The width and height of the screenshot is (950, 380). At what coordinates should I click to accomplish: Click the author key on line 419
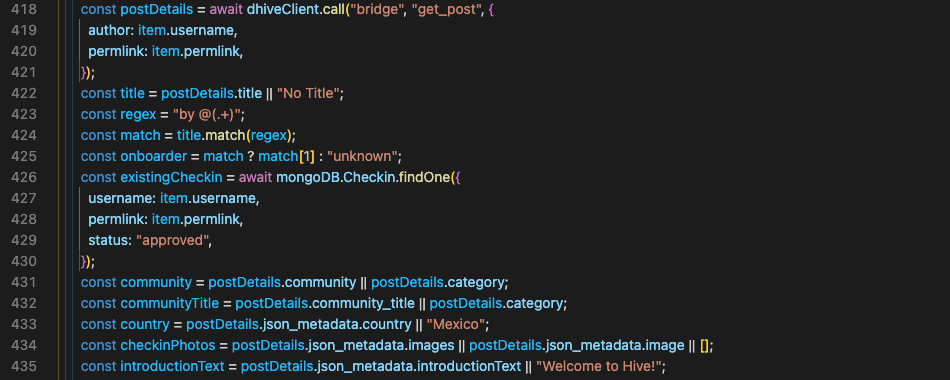[x=110, y=30]
